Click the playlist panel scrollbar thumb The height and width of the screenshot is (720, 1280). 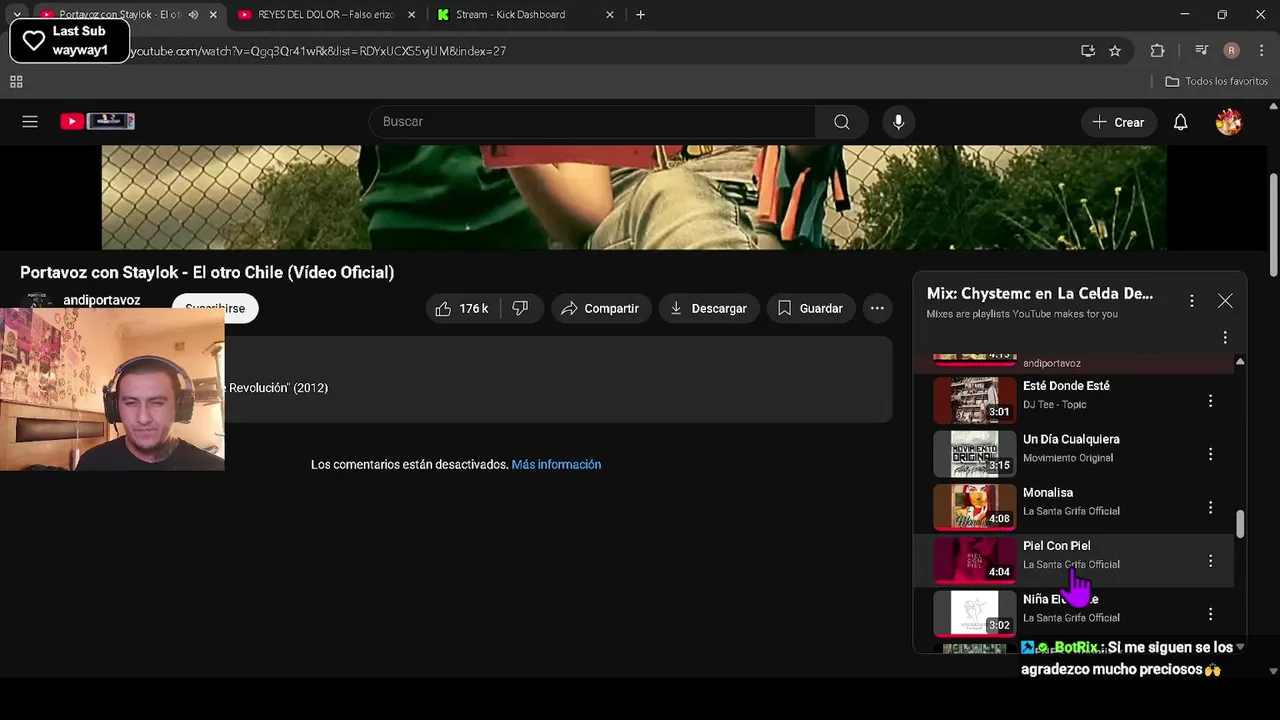tap(1240, 524)
